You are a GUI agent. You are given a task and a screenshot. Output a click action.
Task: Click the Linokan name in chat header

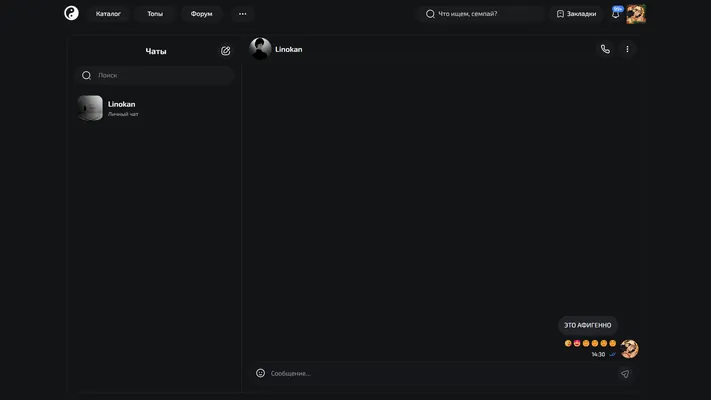[288, 49]
